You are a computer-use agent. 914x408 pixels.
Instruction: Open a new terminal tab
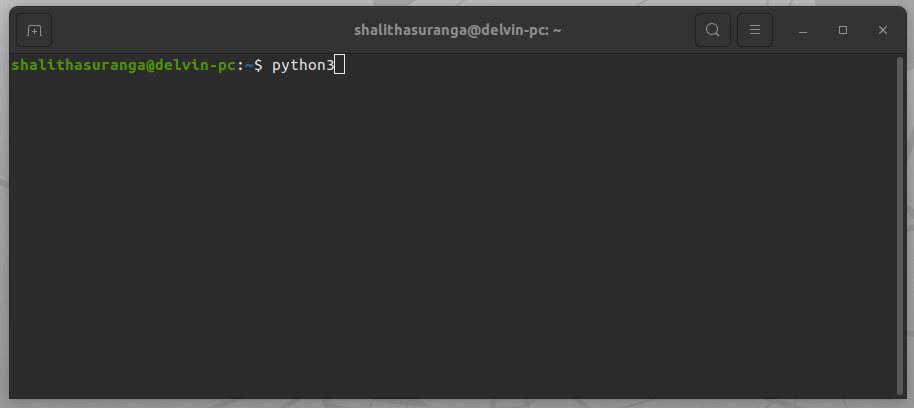point(34,30)
